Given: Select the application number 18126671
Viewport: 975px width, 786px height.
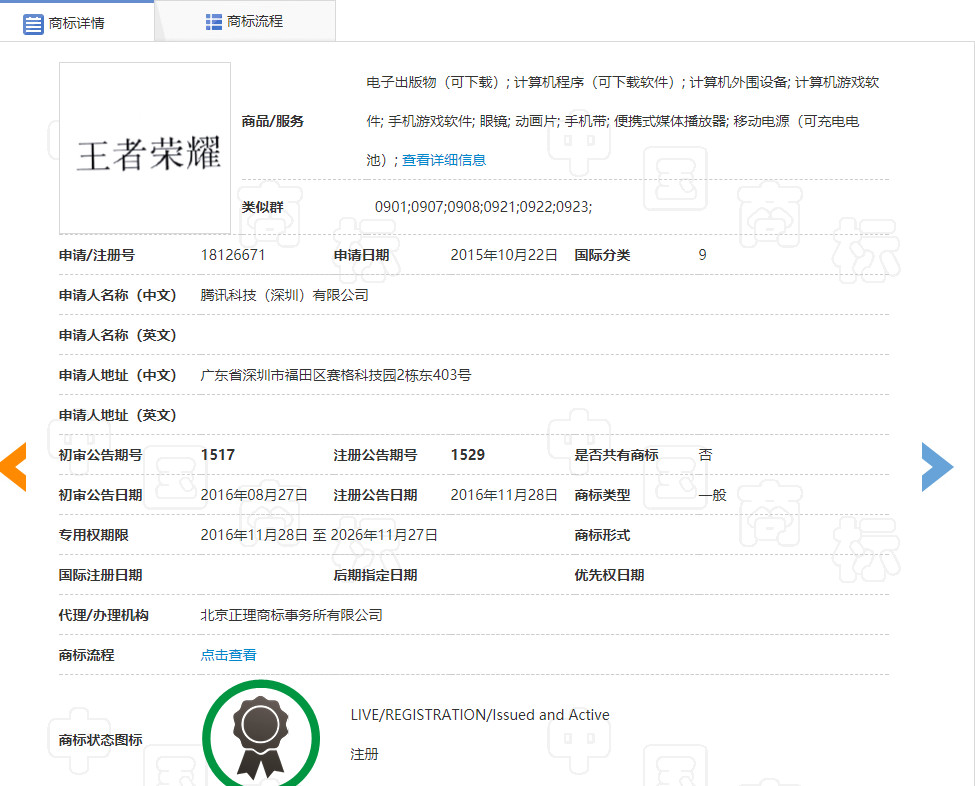Looking at the screenshot, I should click(x=233, y=255).
